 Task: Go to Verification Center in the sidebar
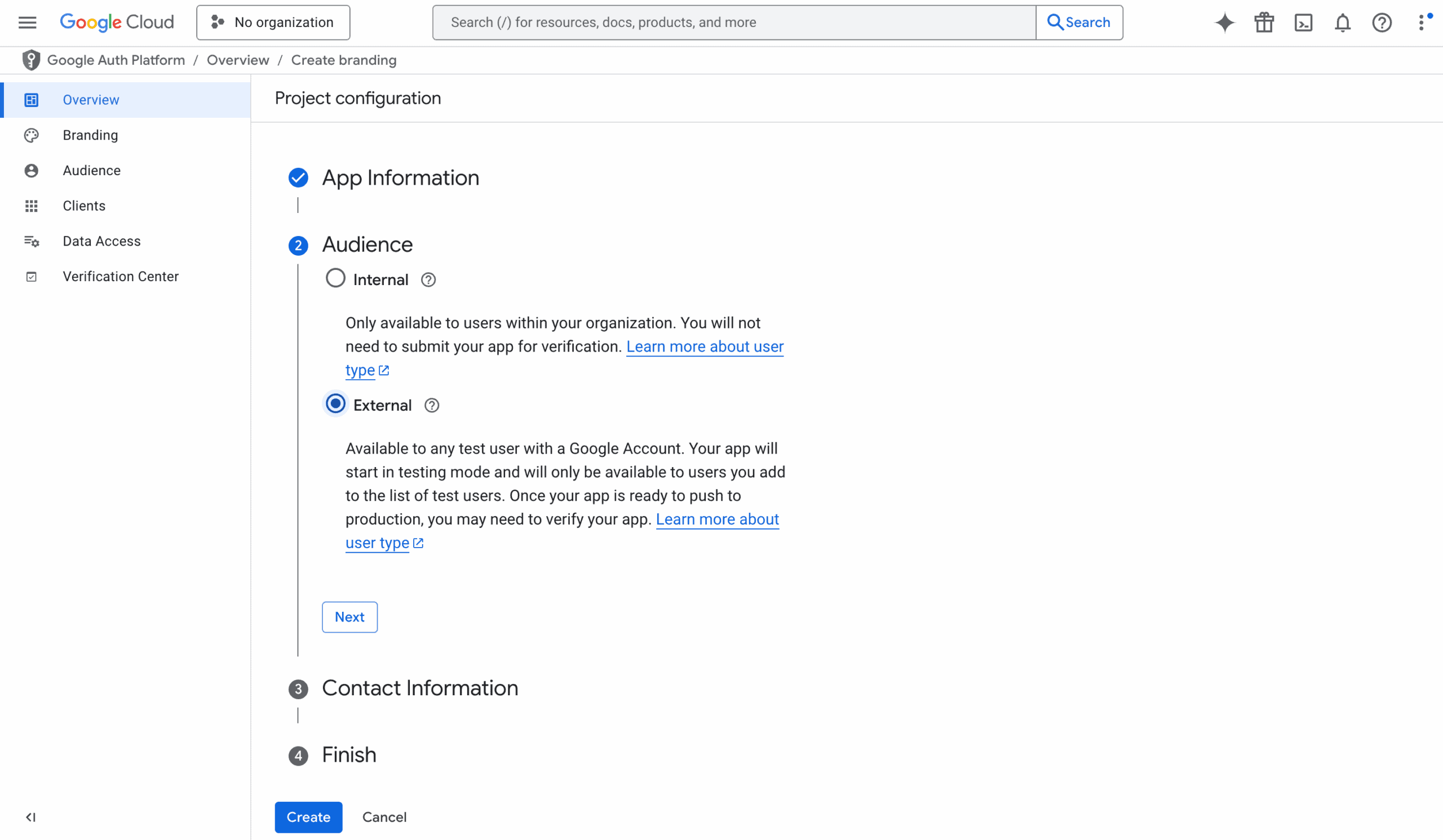pyautogui.click(x=125, y=277)
